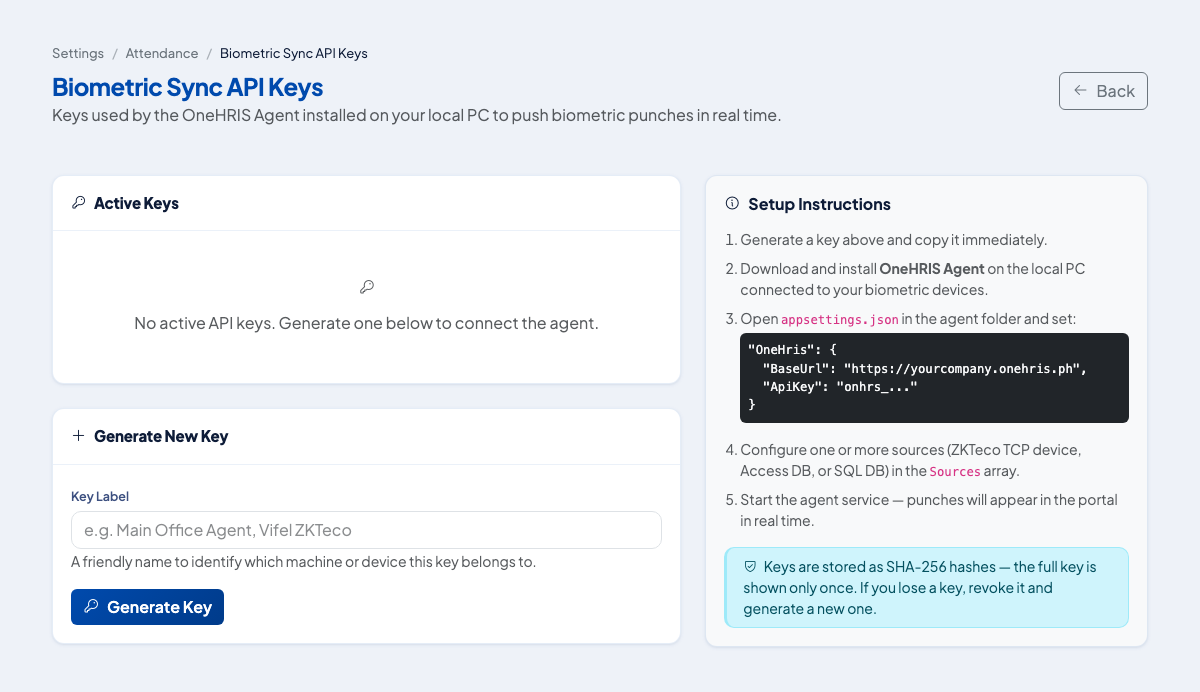Click the "OneHris": { line in the code block
Viewport: 1200px width, 692px height.
click(792, 351)
